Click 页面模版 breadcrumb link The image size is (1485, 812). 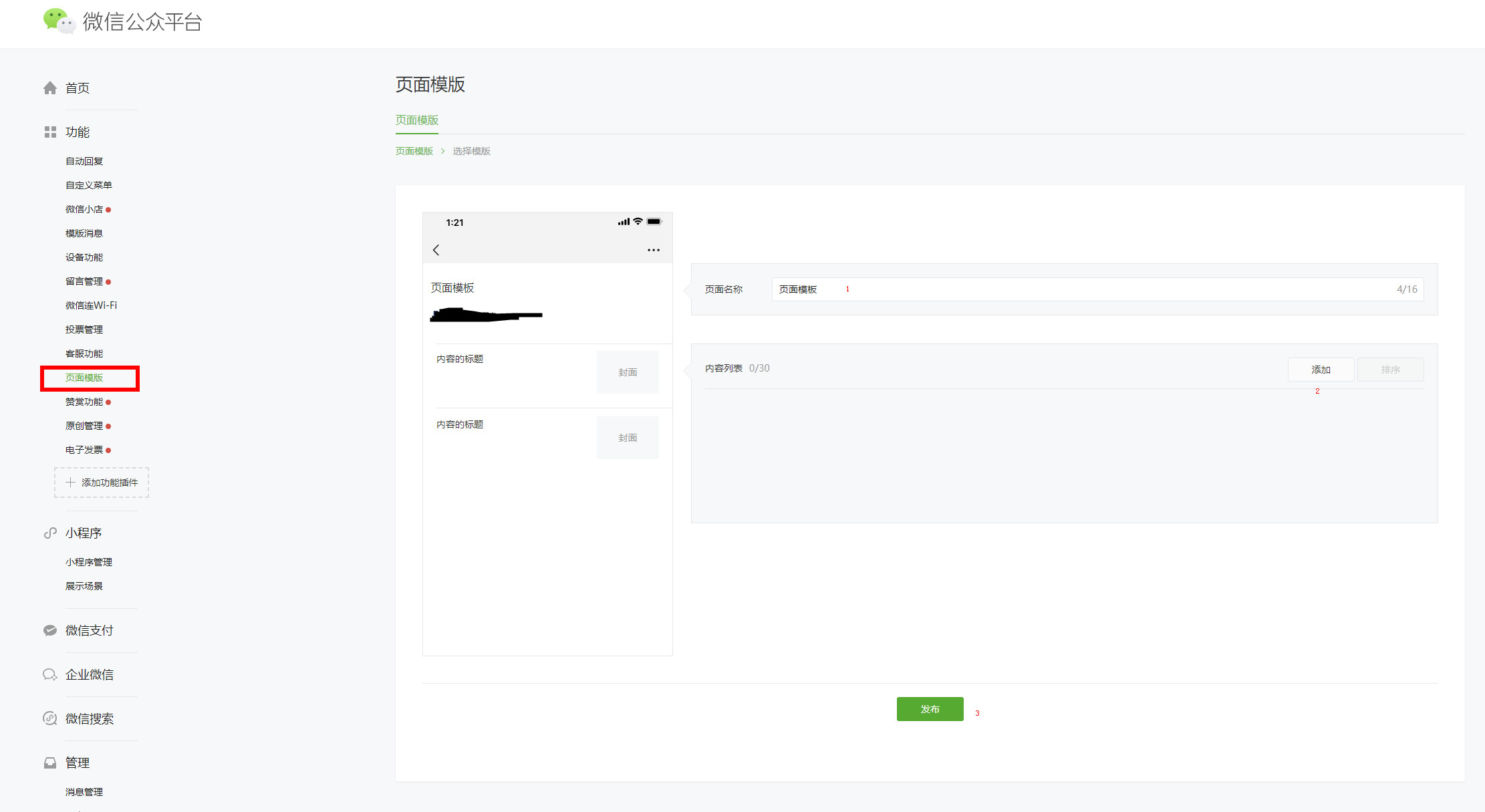(414, 151)
